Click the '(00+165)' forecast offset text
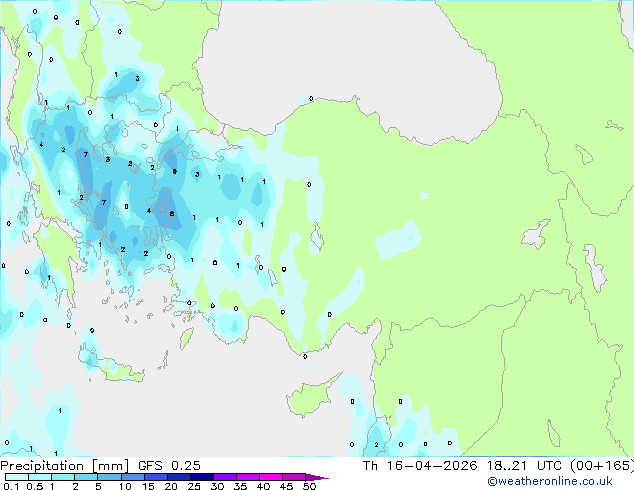 coord(602,466)
